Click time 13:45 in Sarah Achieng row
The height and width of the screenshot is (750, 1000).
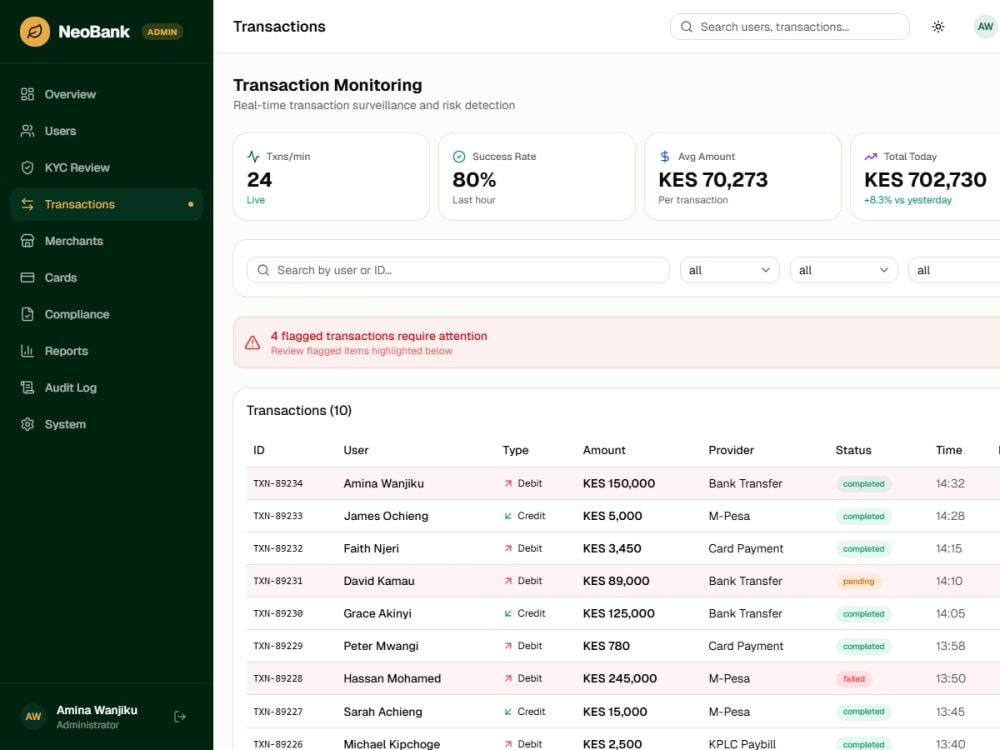coord(950,712)
